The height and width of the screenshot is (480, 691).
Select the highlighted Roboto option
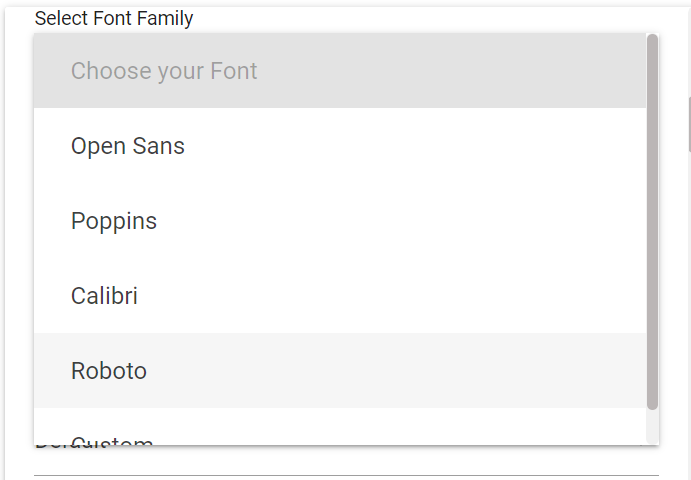pyautogui.click(x=109, y=371)
